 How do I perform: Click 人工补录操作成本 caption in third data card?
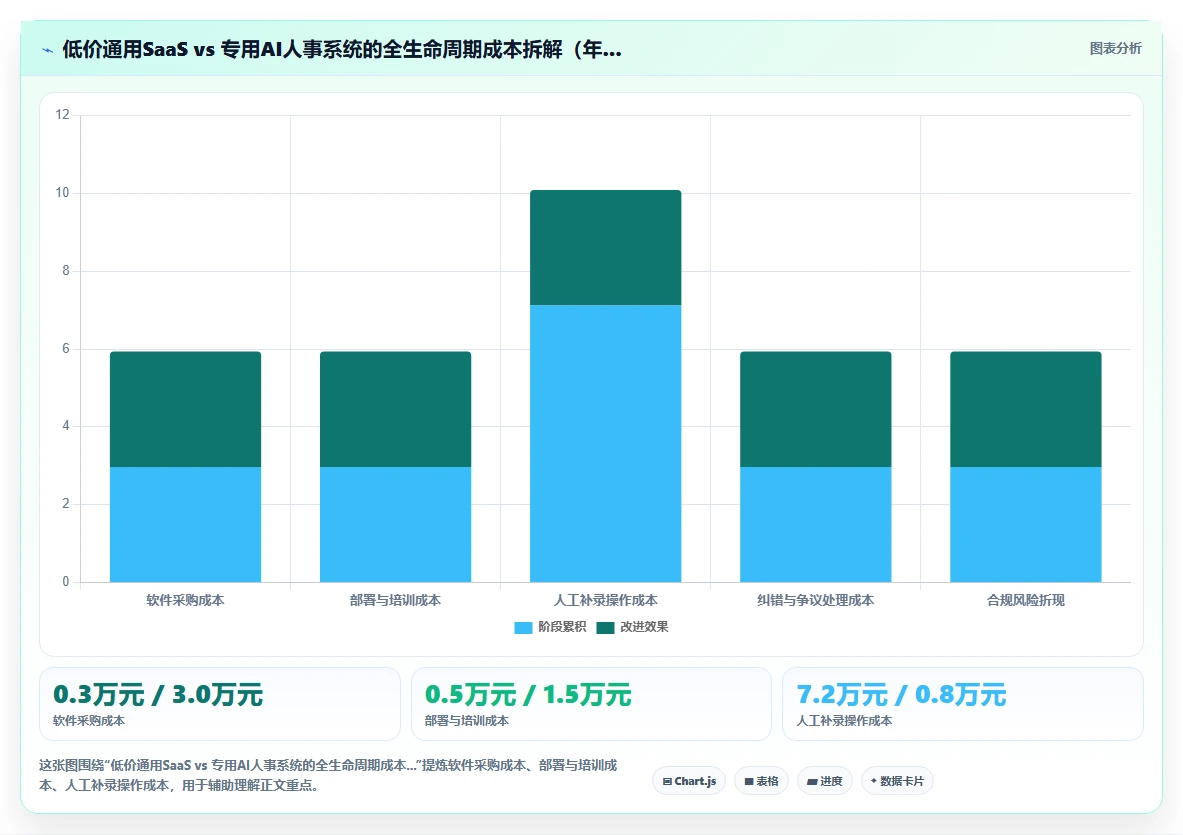tap(844, 720)
